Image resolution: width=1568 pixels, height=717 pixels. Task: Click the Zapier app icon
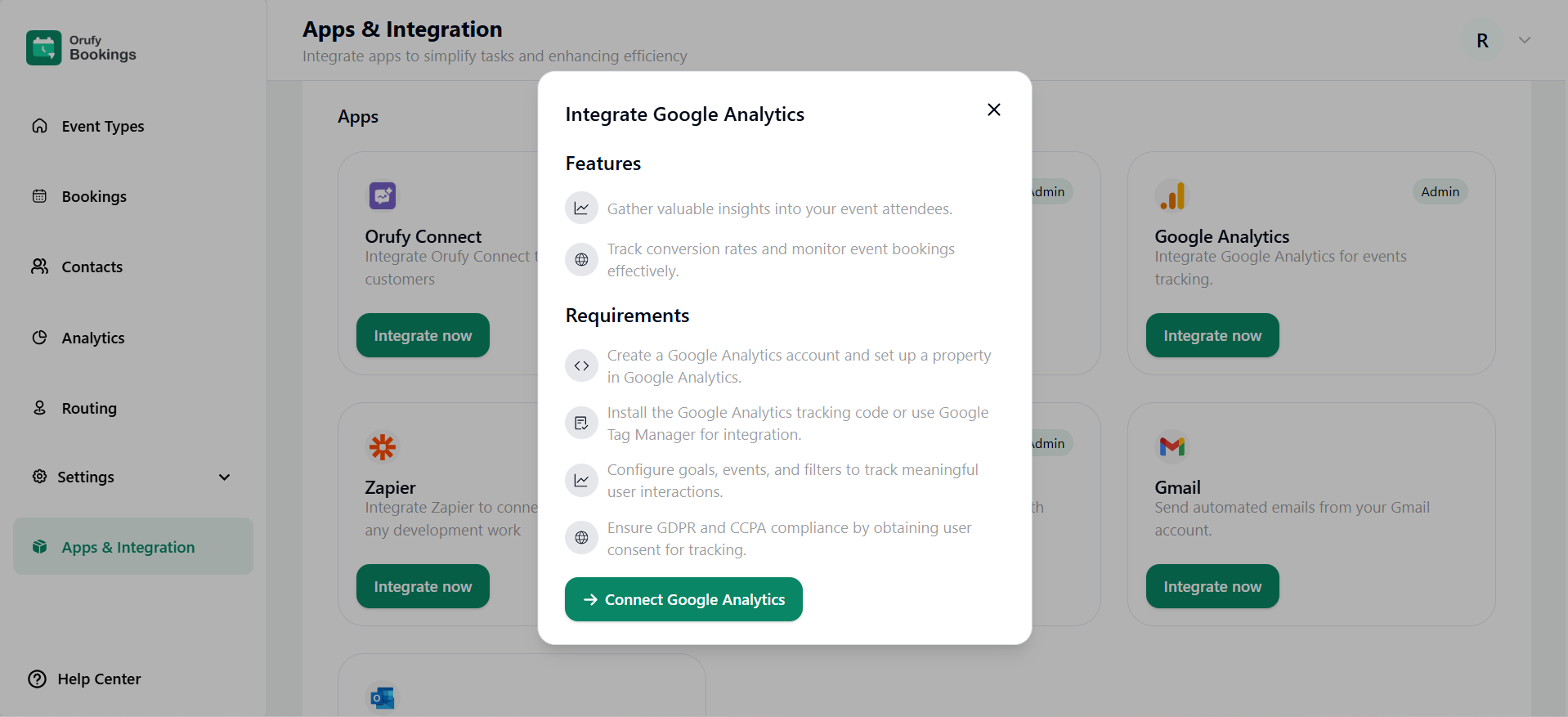pos(382,446)
